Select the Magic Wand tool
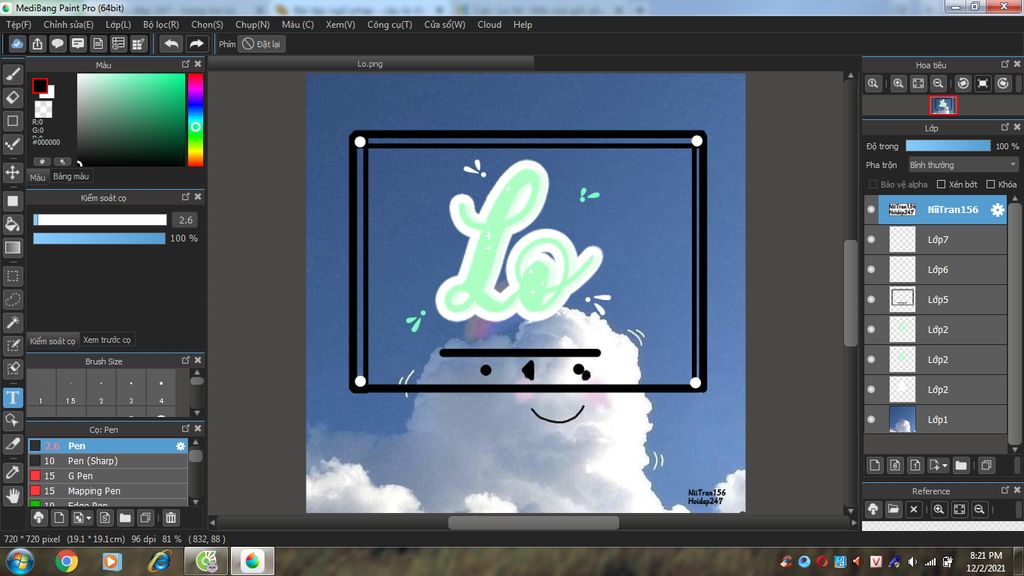Image resolution: width=1024 pixels, height=576 pixels. 12,323
